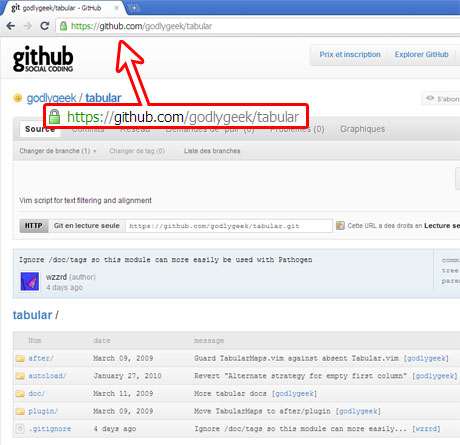Click the browser back arrow
The image size is (460, 445).
click(11, 26)
